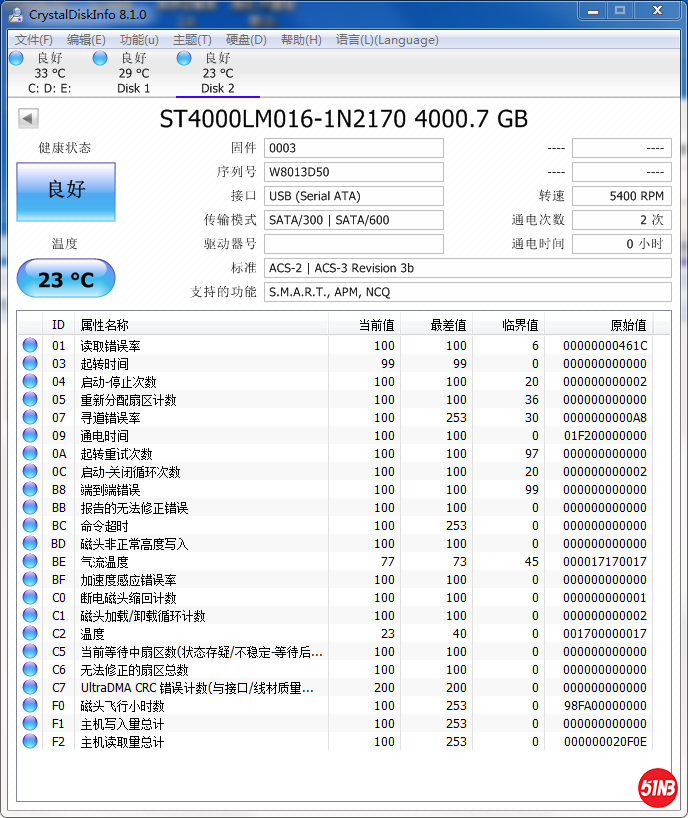Open the 硬盘(D) disk menu

point(246,40)
